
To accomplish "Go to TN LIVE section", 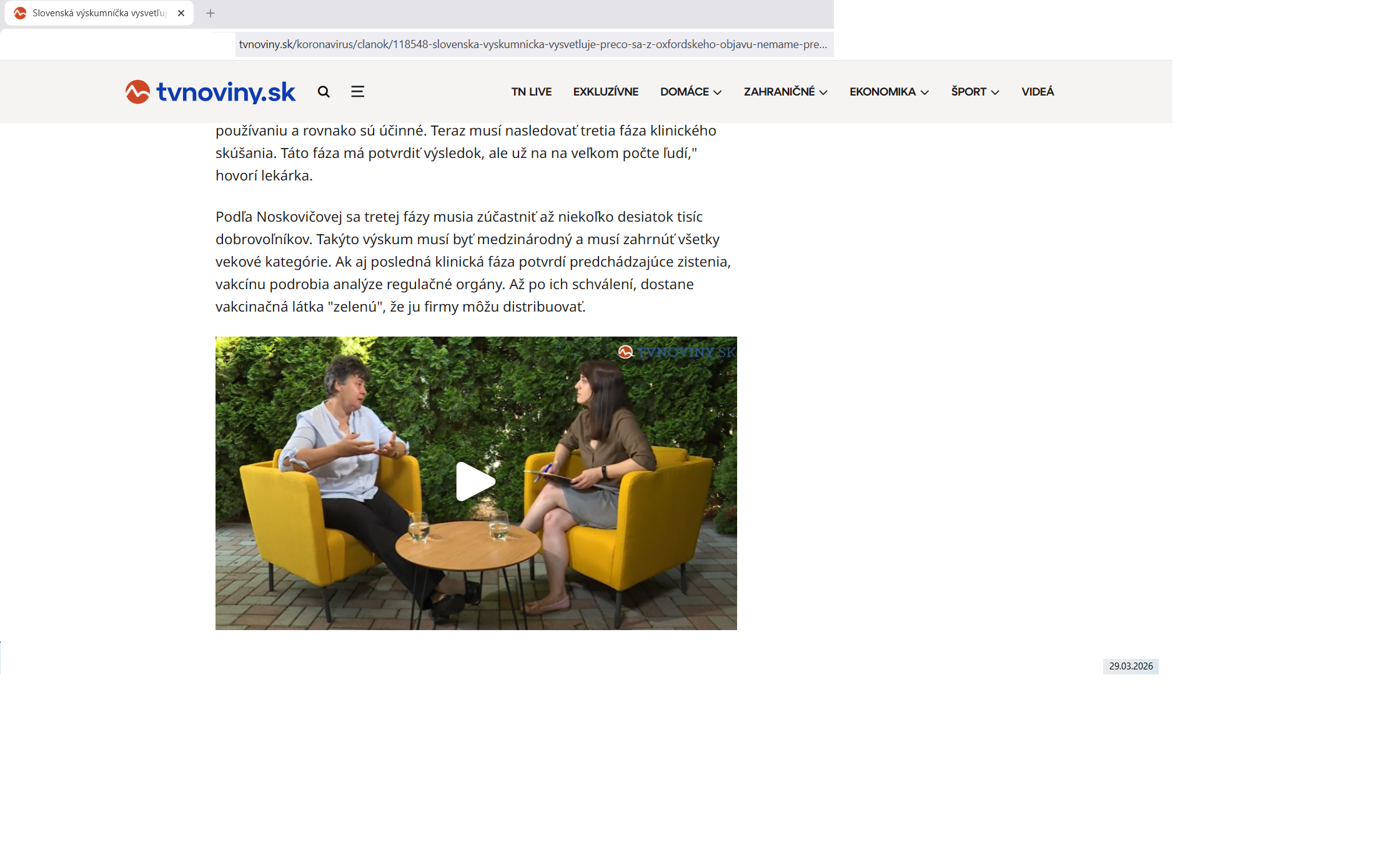I will coord(531,92).
